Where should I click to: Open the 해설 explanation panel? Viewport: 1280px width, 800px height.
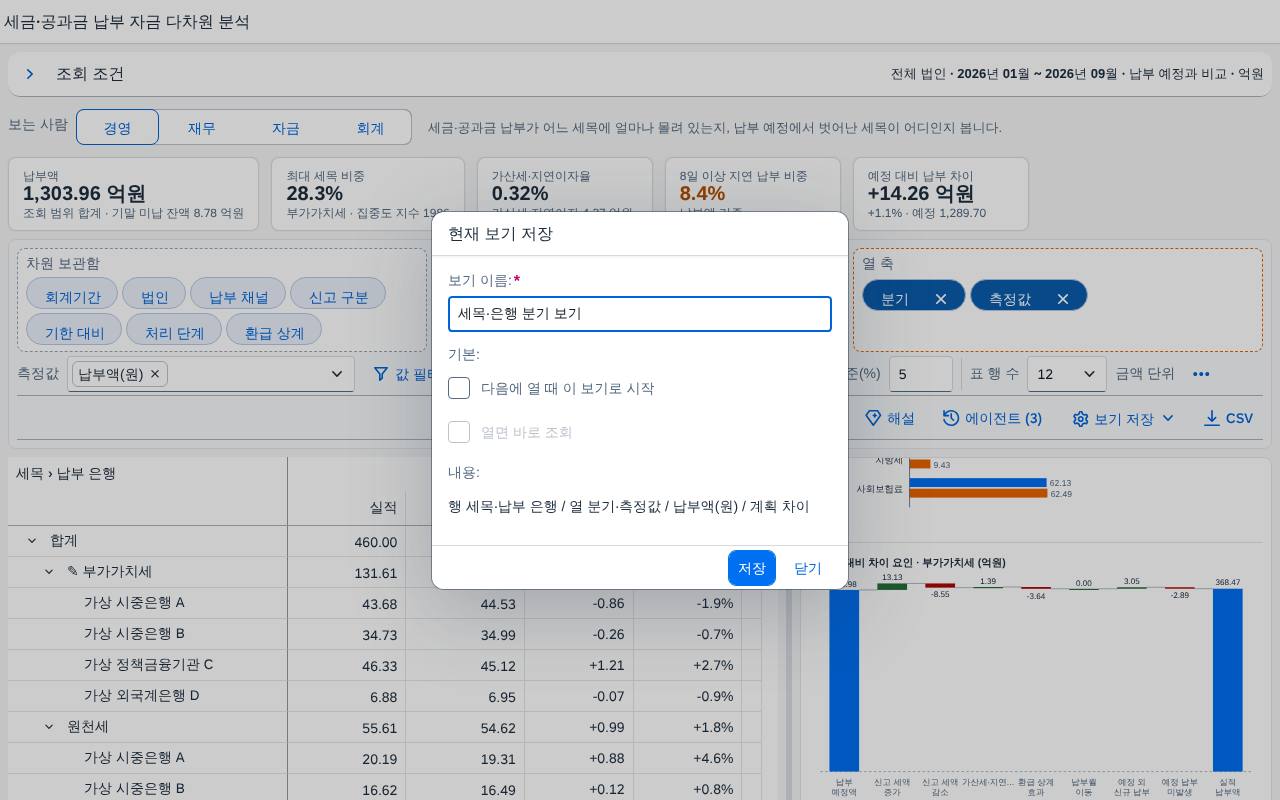(x=889, y=418)
